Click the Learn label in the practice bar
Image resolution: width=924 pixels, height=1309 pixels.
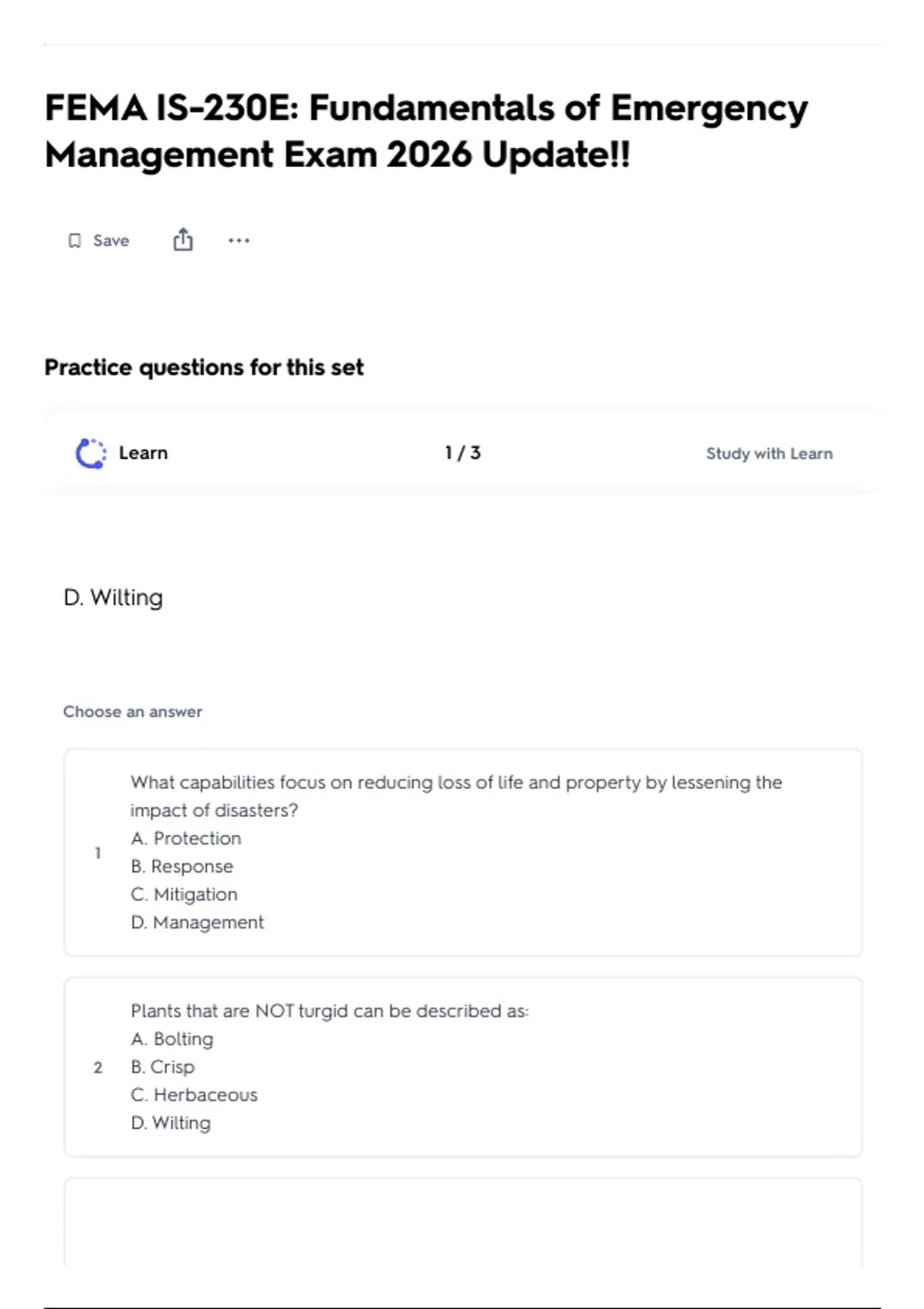point(143,453)
